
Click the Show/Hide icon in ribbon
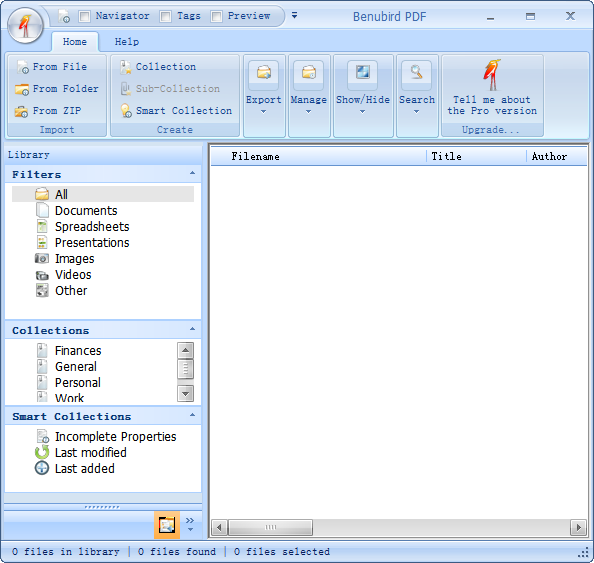point(363,73)
